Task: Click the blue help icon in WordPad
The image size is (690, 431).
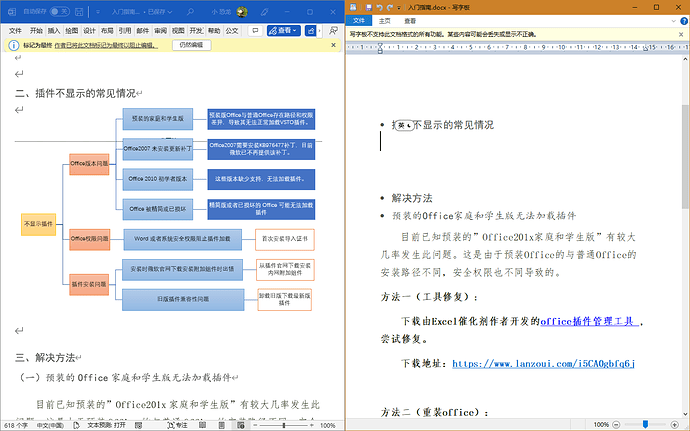Action: click(682, 20)
